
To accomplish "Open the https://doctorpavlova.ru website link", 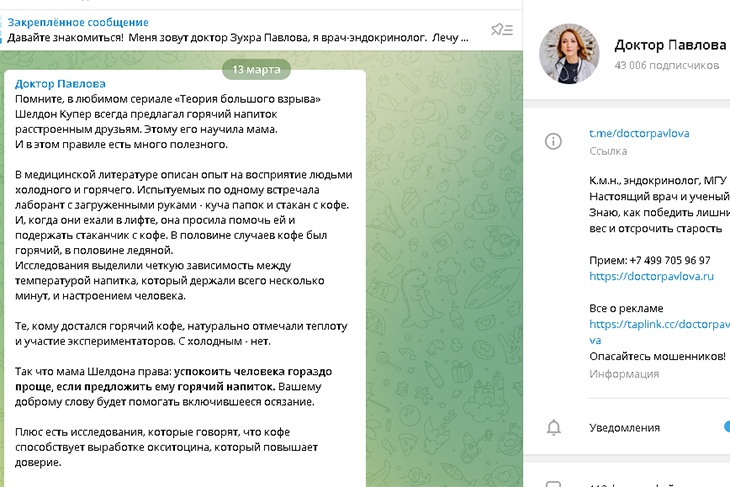I will point(651,276).
